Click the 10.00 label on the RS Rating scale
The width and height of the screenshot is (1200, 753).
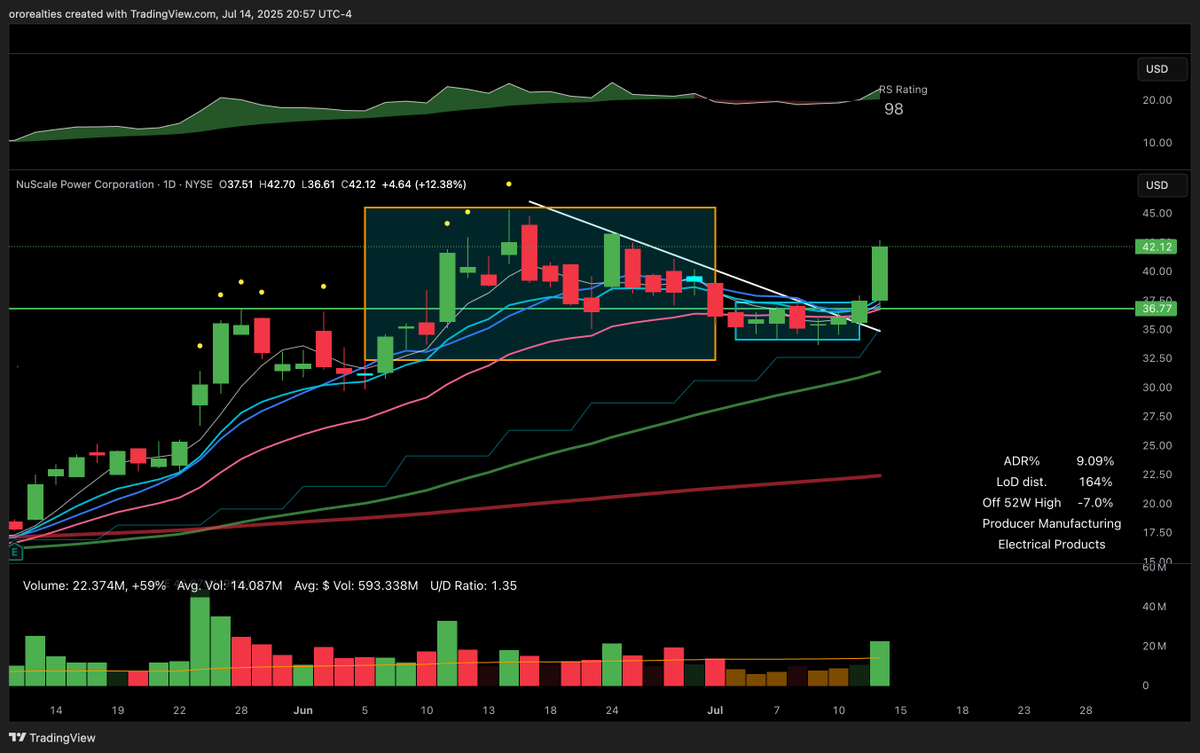tap(1157, 142)
